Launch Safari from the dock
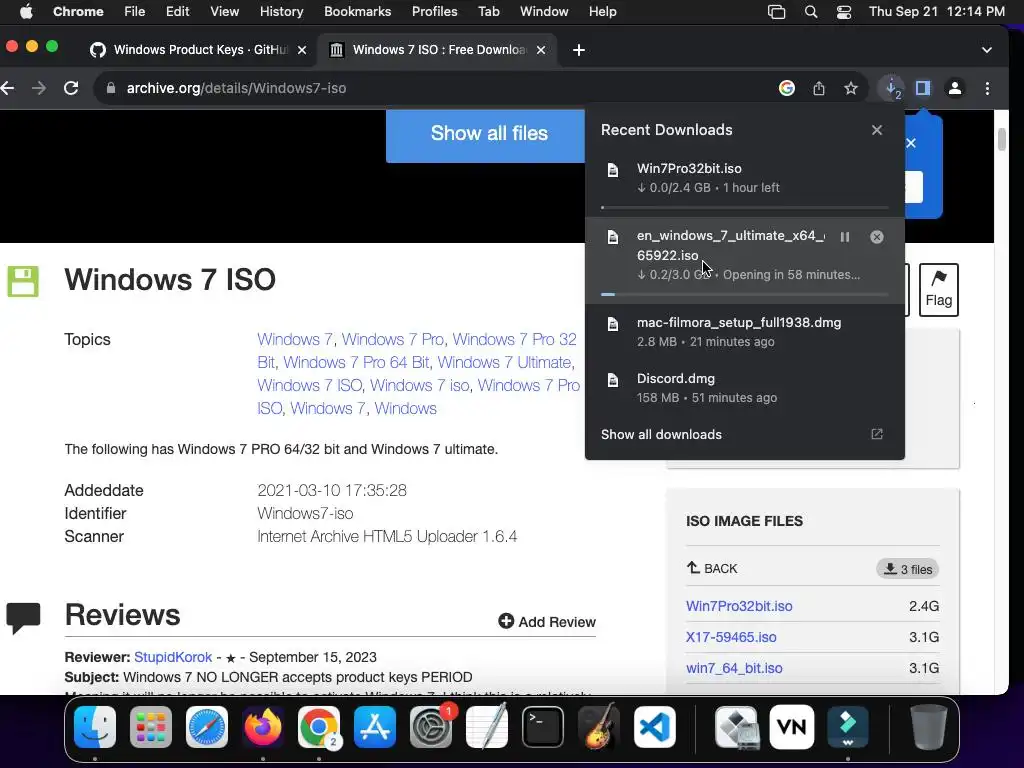Viewport: 1024px width, 768px height. pos(207,727)
